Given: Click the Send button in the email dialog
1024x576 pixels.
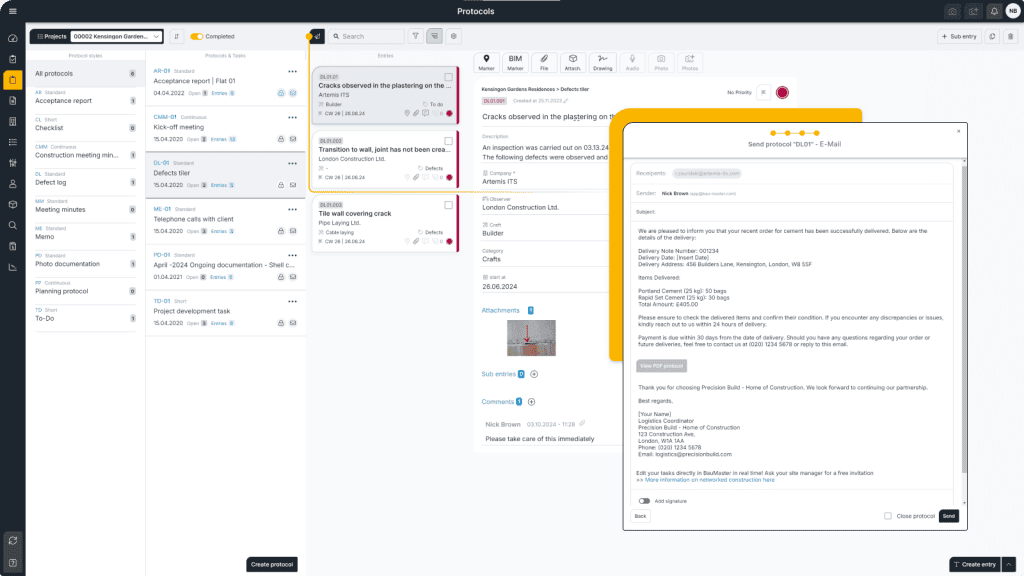Looking at the screenshot, I should pos(948,516).
